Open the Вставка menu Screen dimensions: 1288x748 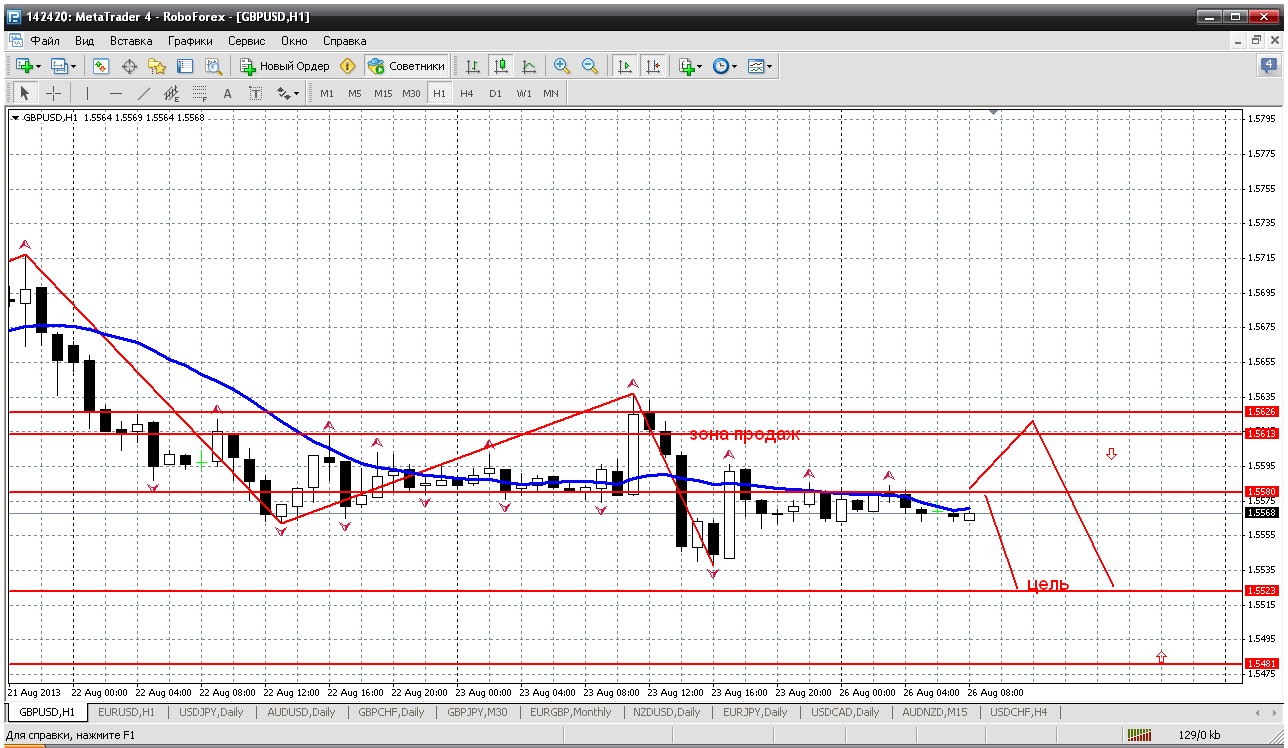tap(131, 41)
